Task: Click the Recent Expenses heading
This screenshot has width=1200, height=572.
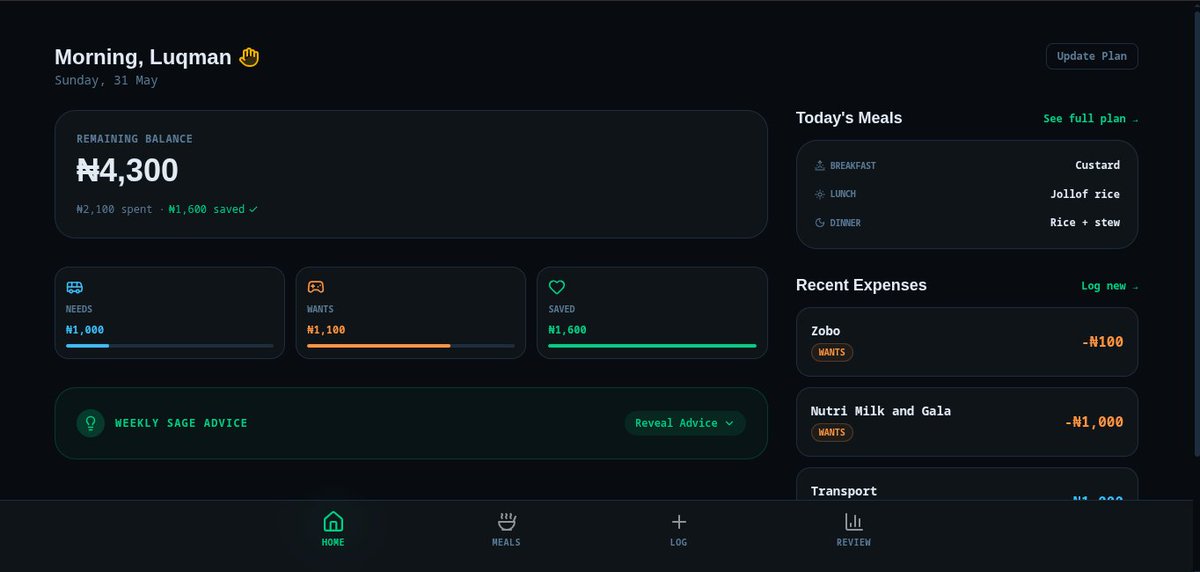Action: 861,285
